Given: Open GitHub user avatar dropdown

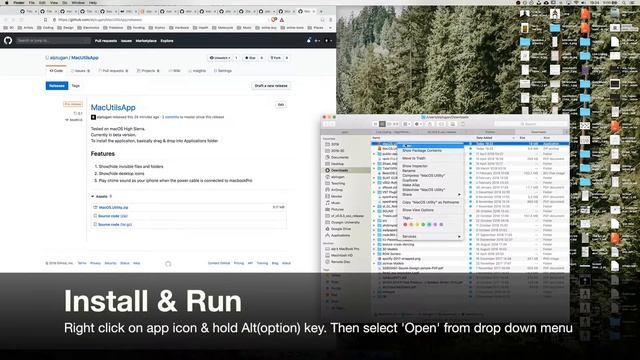Looking at the screenshot, I should (327, 40).
